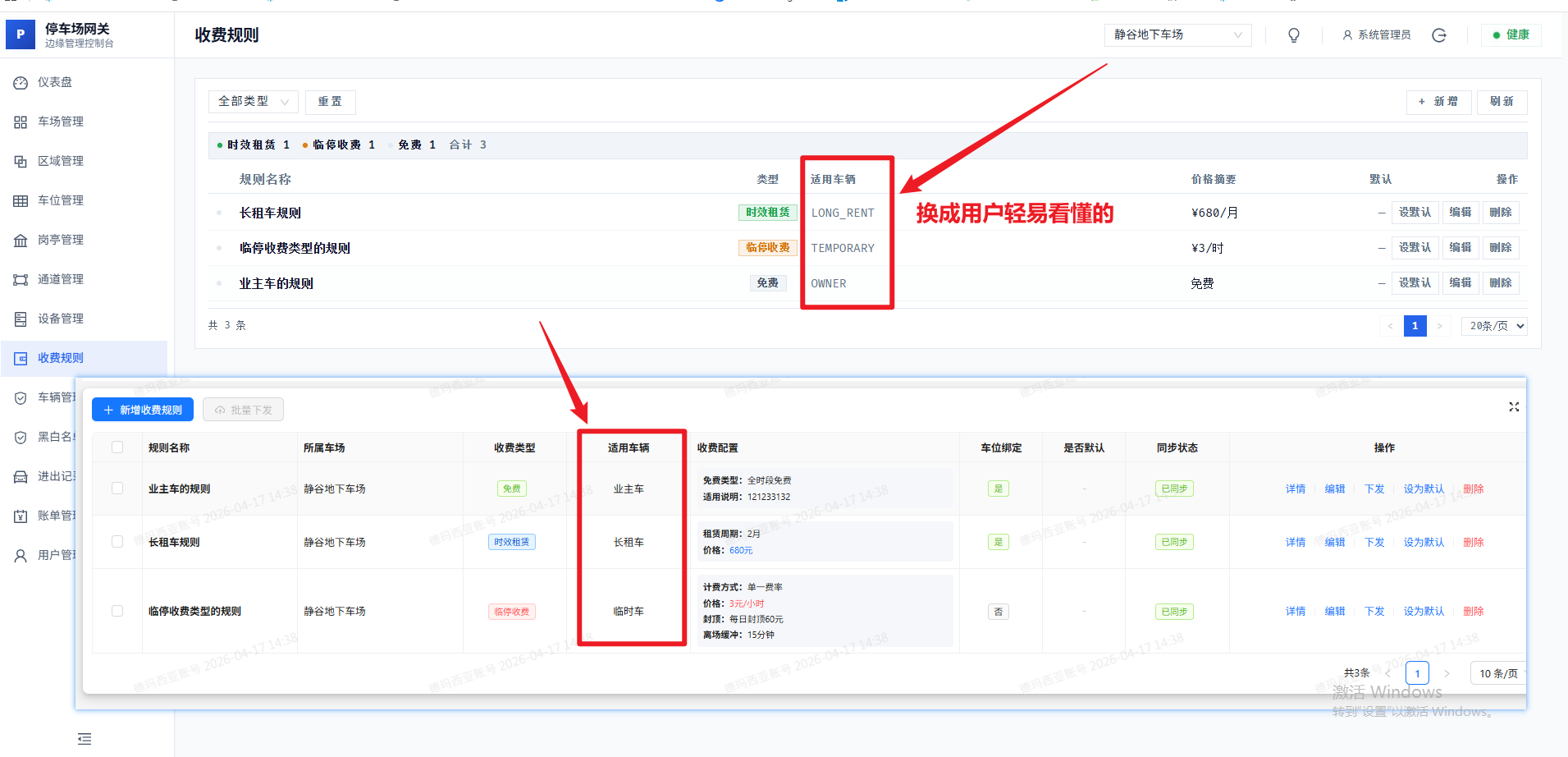Click the logout icon beside 系统管理员

(x=1439, y=35)
